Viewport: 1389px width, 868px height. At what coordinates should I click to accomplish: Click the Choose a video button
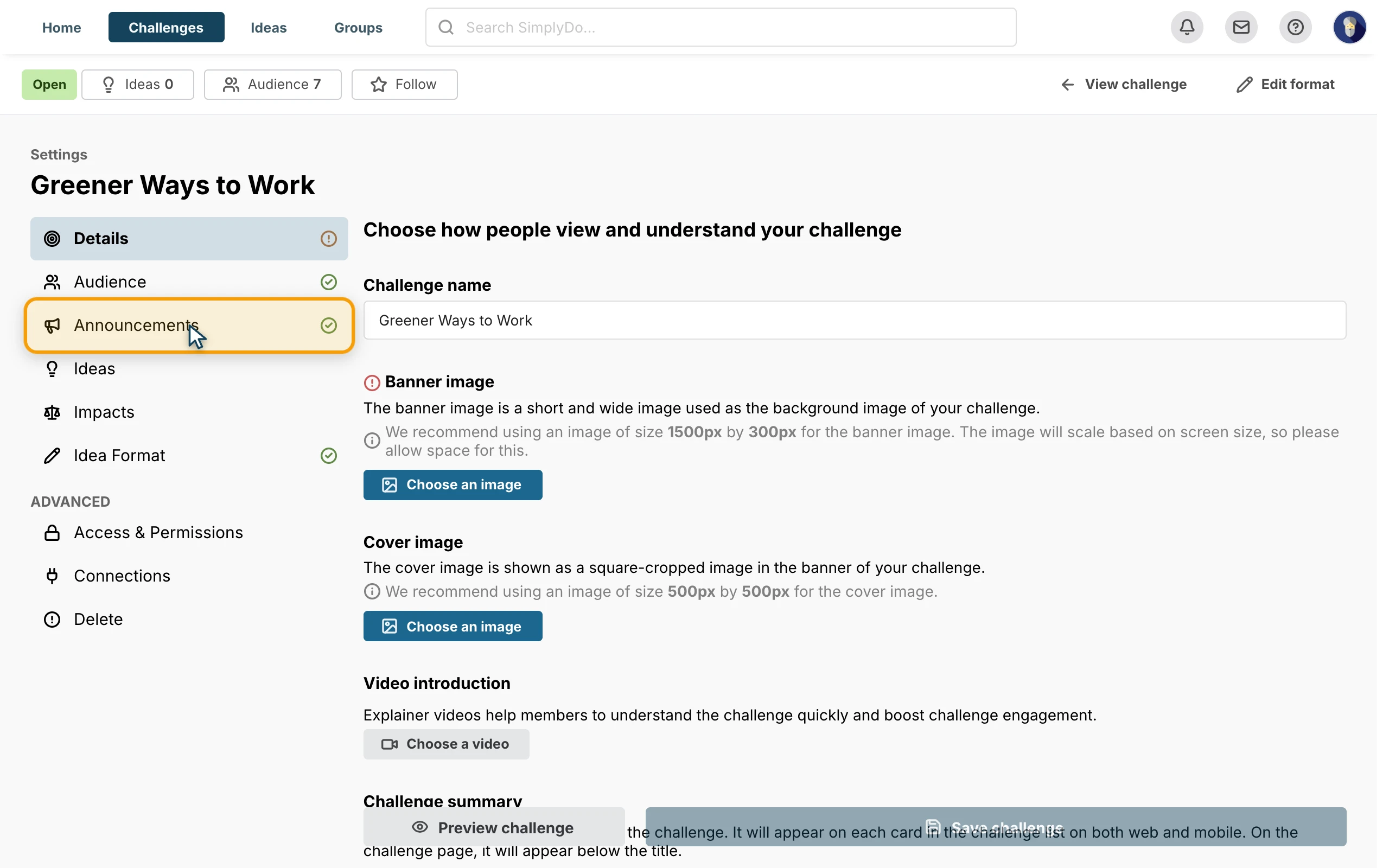[x=446, y=744]
